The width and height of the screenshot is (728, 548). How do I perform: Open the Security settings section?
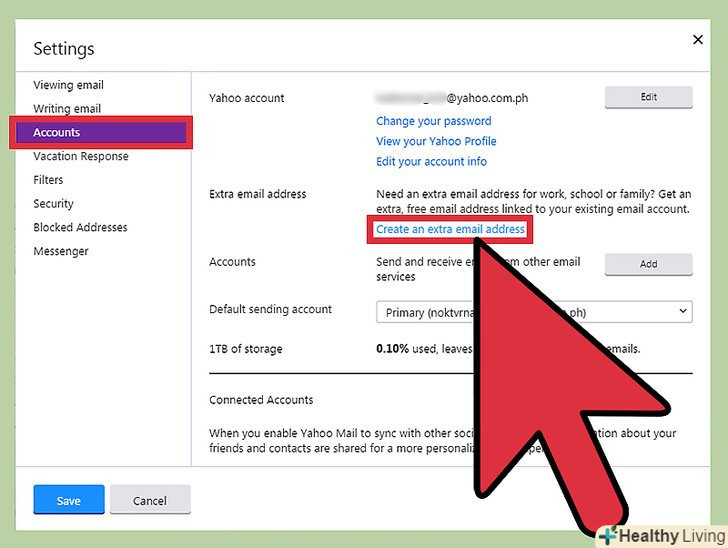click(53, 203)
